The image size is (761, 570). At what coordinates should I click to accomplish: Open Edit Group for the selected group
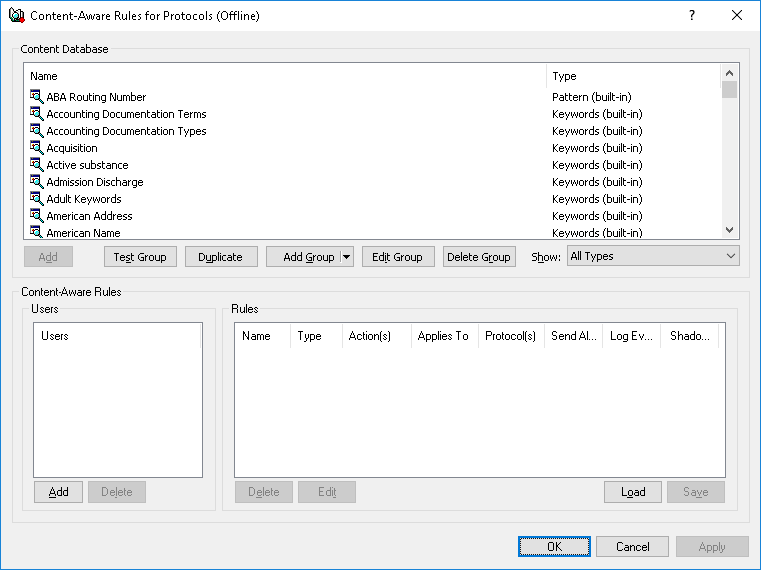click(397, 257)
